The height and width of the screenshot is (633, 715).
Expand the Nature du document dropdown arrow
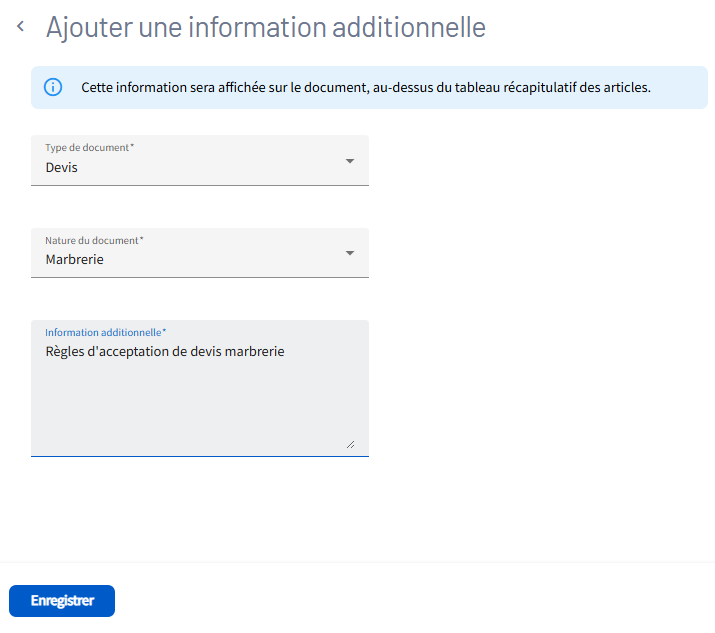coord(349,253)
